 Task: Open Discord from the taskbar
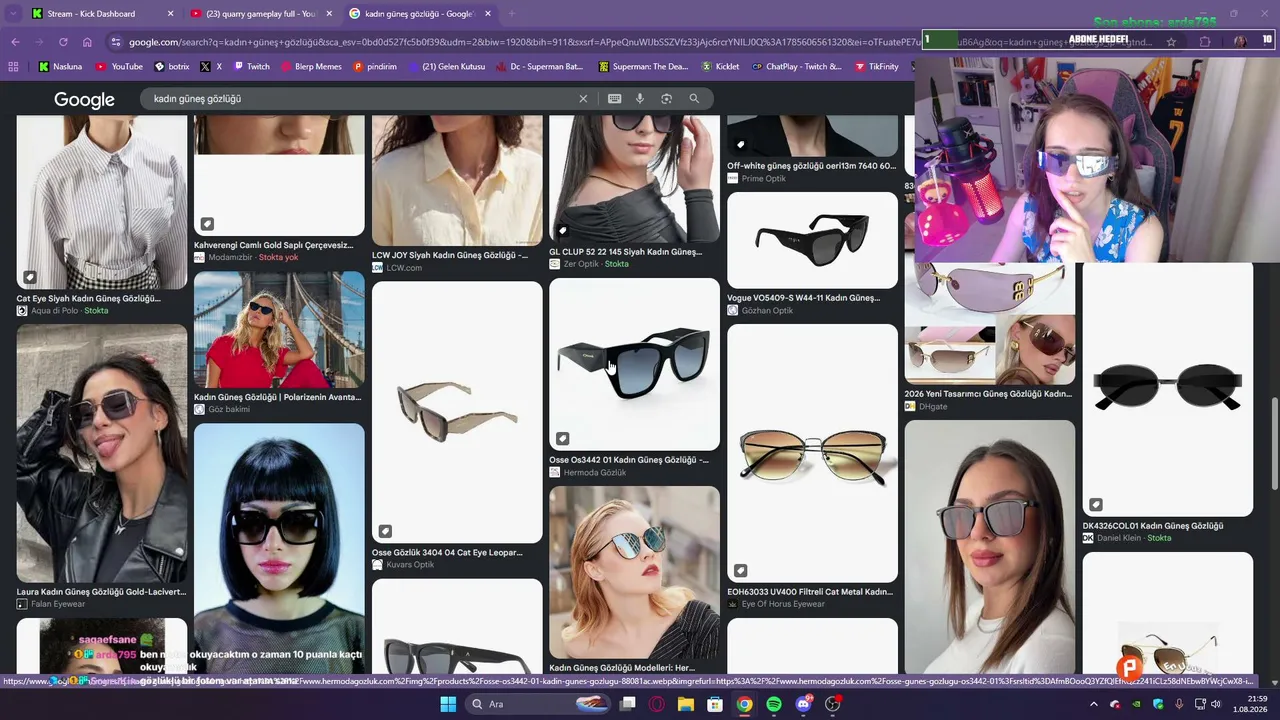click(803, 704)
